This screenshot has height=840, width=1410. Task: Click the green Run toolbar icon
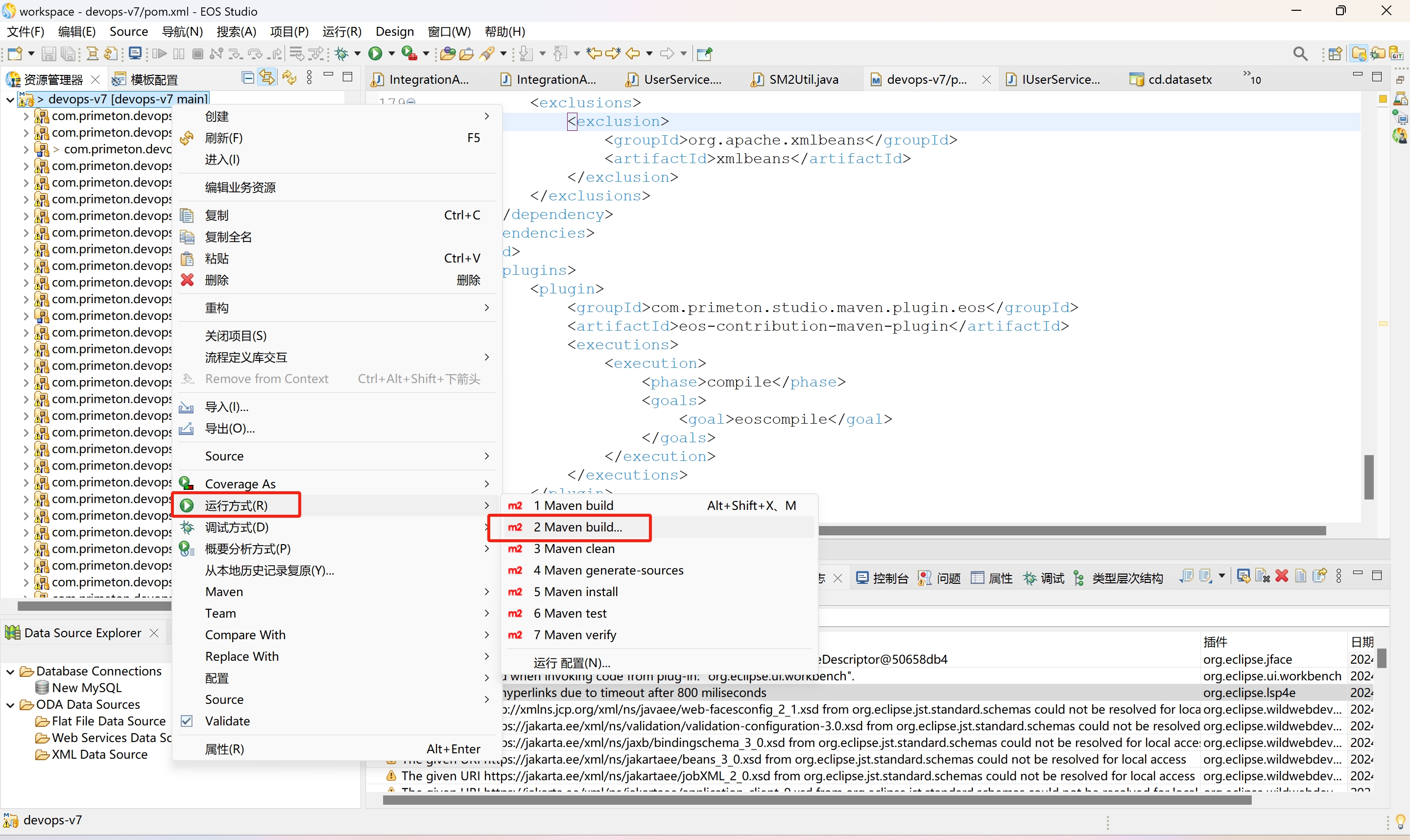pyautogui.click(x=375, y=54)
